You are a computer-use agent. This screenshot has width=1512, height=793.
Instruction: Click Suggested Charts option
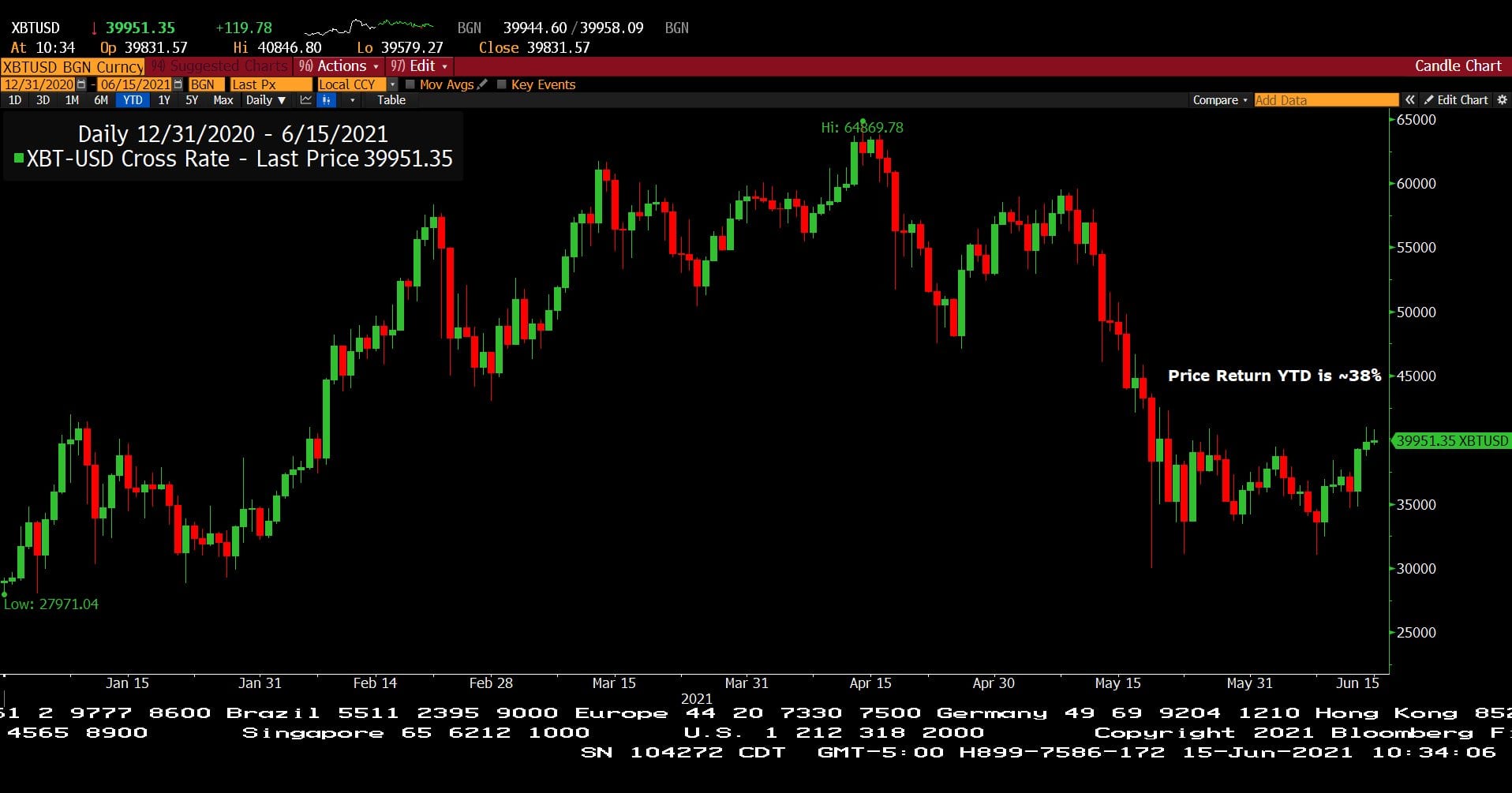(220, 66)
